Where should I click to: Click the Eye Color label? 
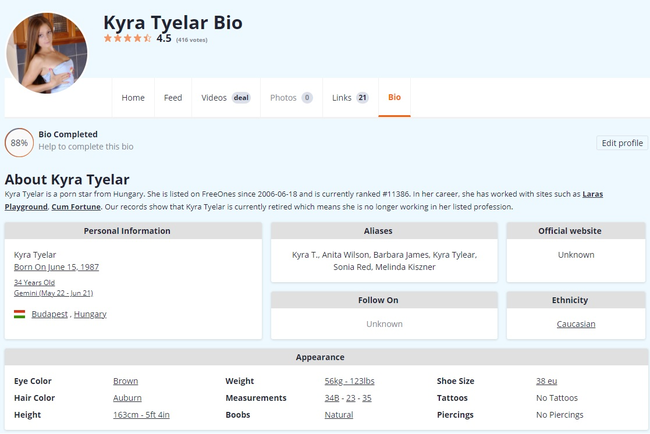point(33,381)
